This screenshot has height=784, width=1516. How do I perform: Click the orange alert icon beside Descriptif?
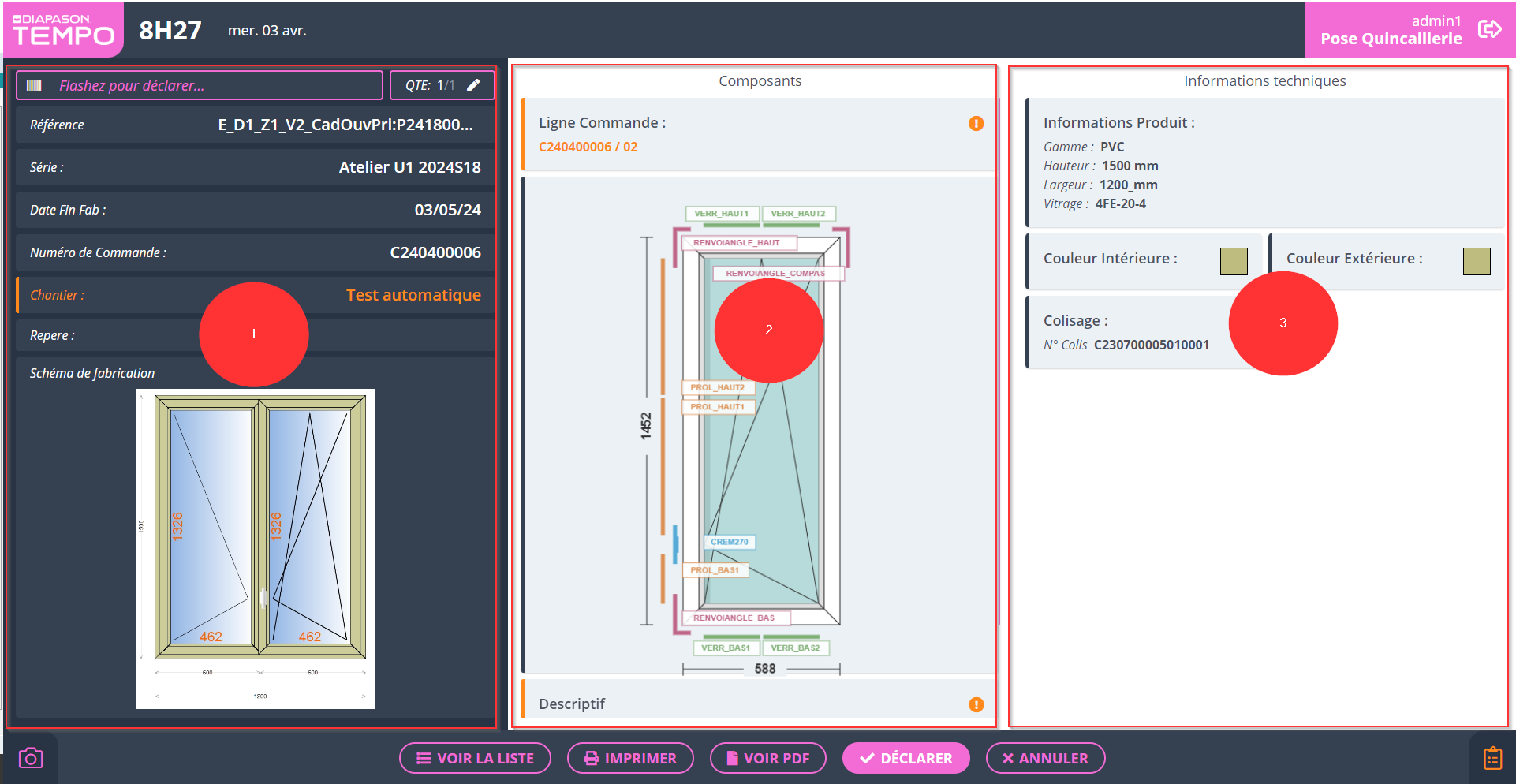pos(976,704)
